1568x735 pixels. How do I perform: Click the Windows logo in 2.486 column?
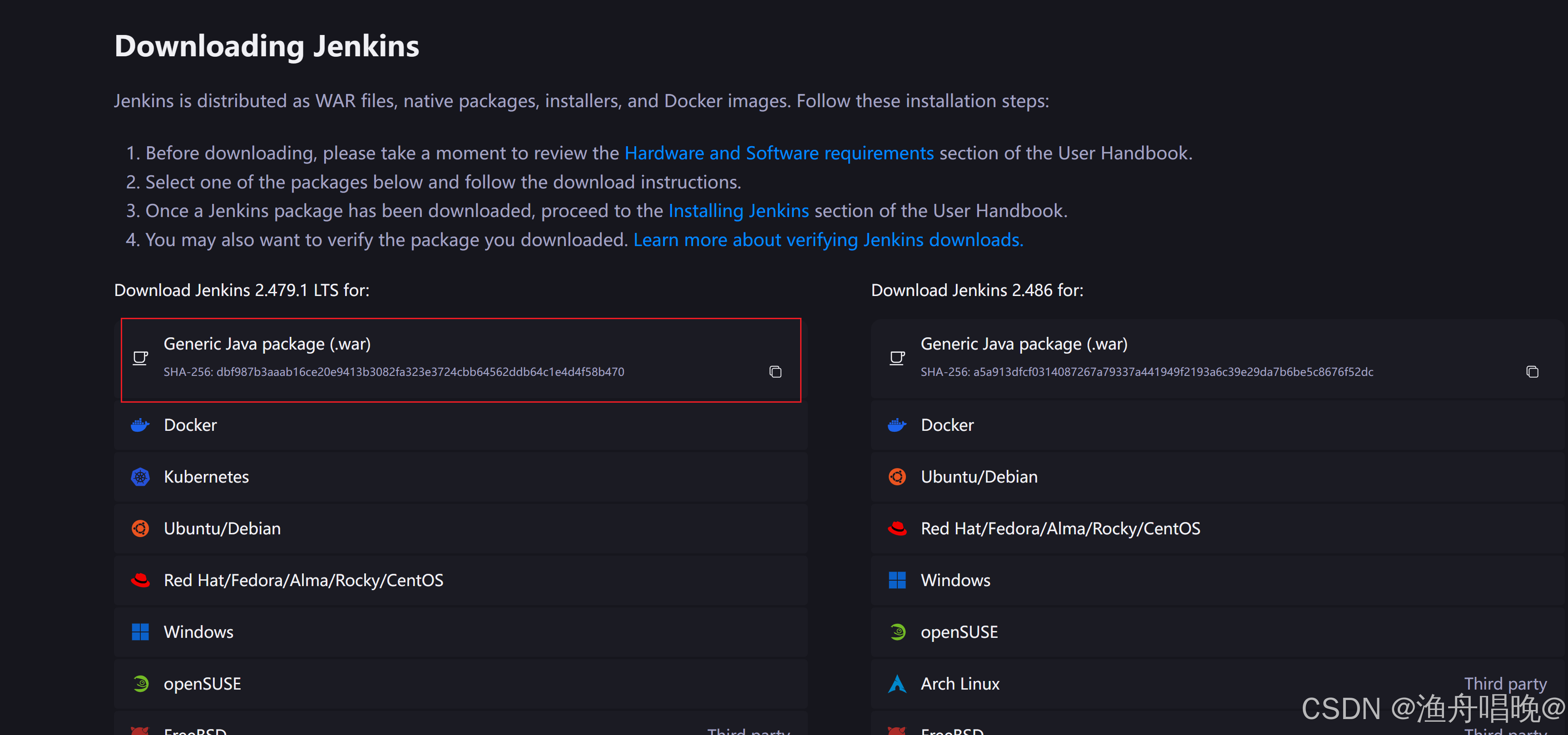[897, 580]
